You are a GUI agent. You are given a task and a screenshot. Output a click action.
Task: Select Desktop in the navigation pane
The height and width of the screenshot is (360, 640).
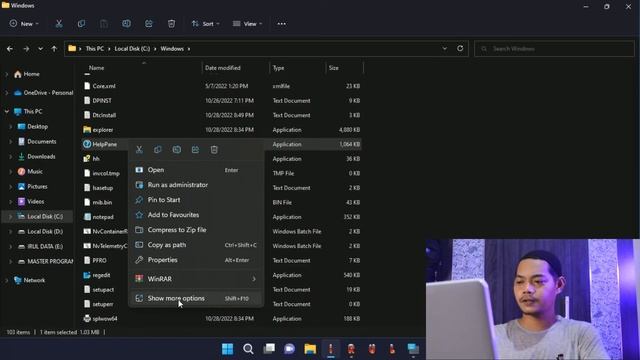38,127
